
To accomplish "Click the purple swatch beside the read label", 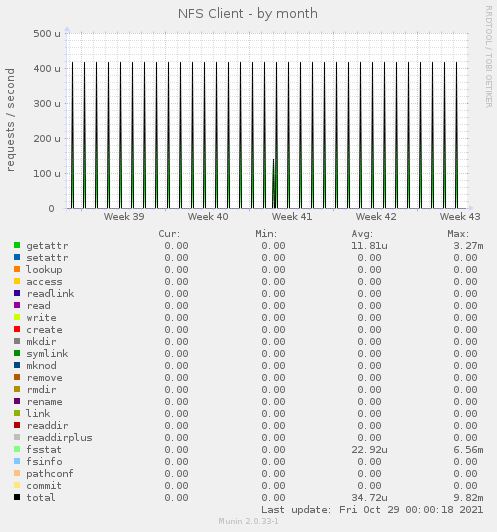I will [x=17, y=305].
